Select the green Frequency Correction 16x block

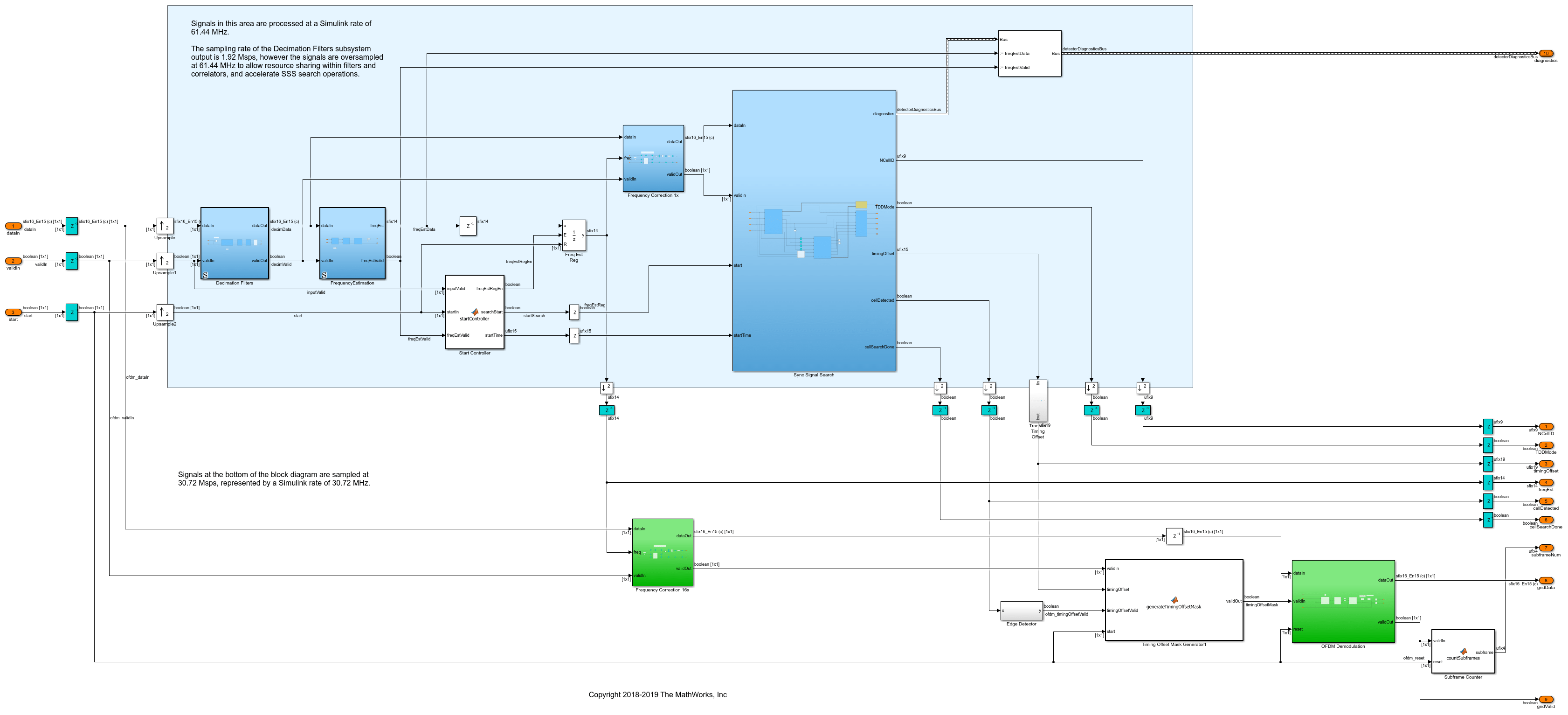pos(662,552)
